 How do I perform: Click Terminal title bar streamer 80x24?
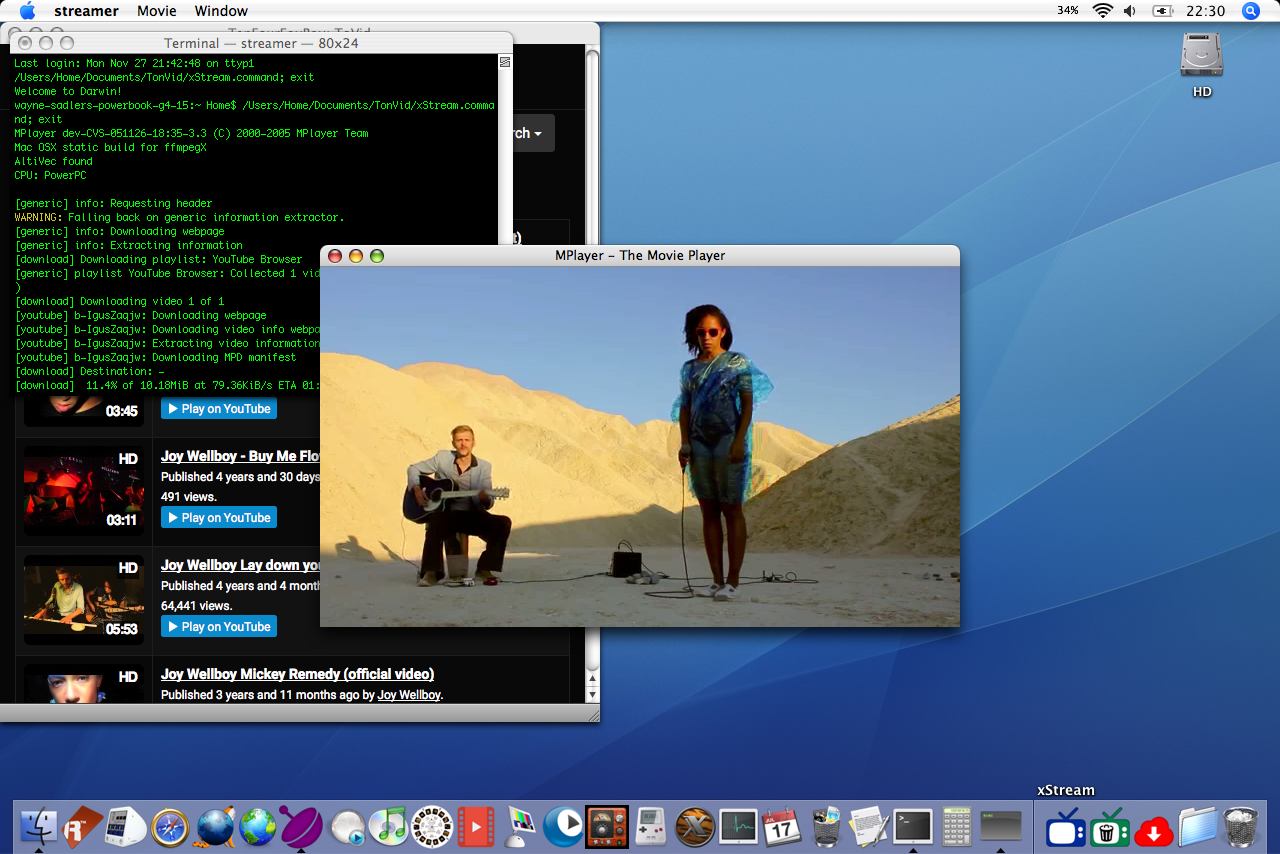point(261,43)
